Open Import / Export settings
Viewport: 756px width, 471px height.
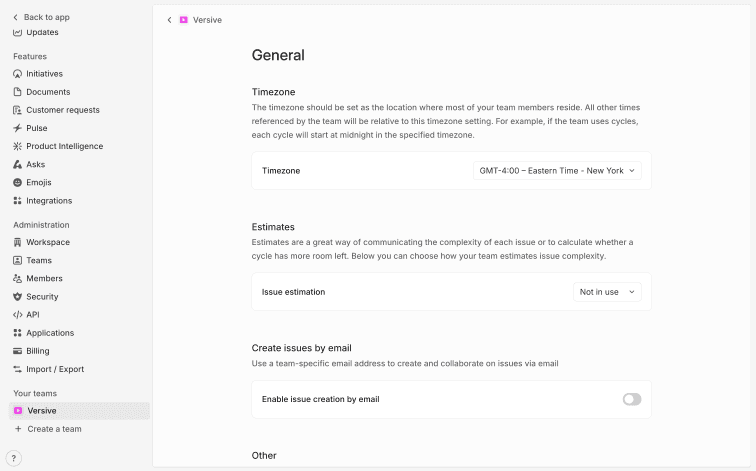point(55,369)
